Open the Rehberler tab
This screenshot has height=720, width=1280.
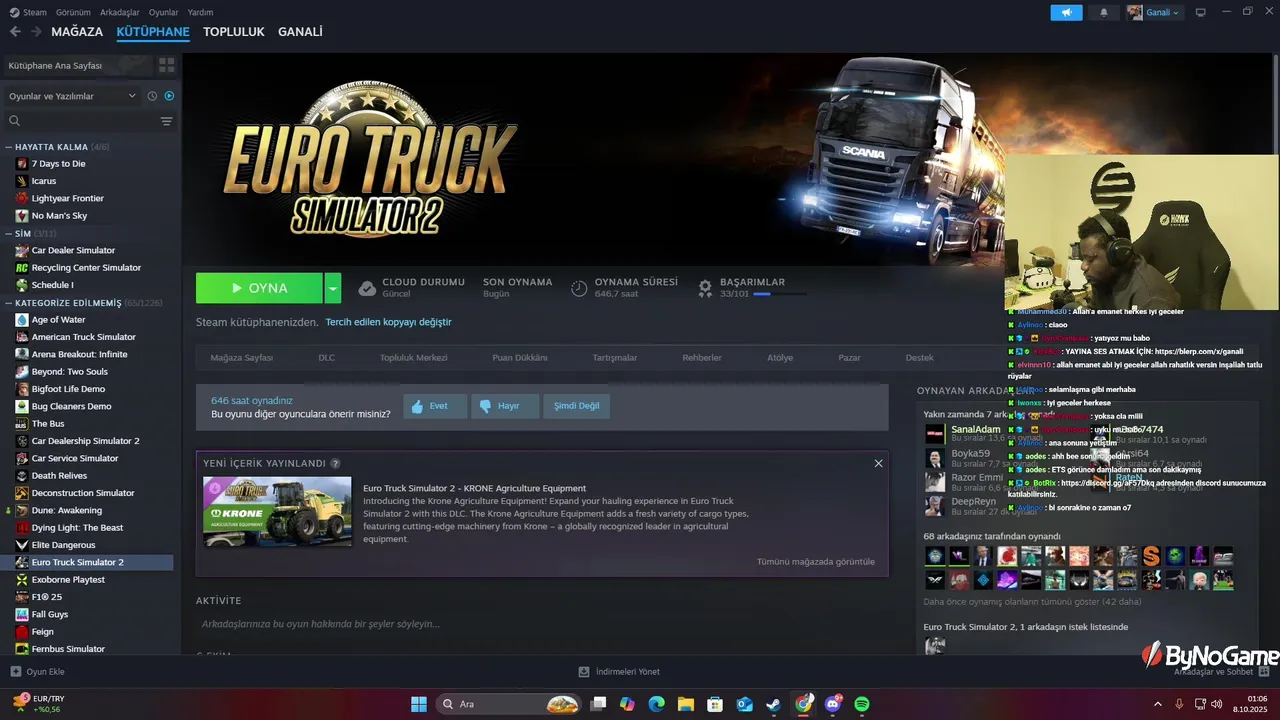[702, 357]
